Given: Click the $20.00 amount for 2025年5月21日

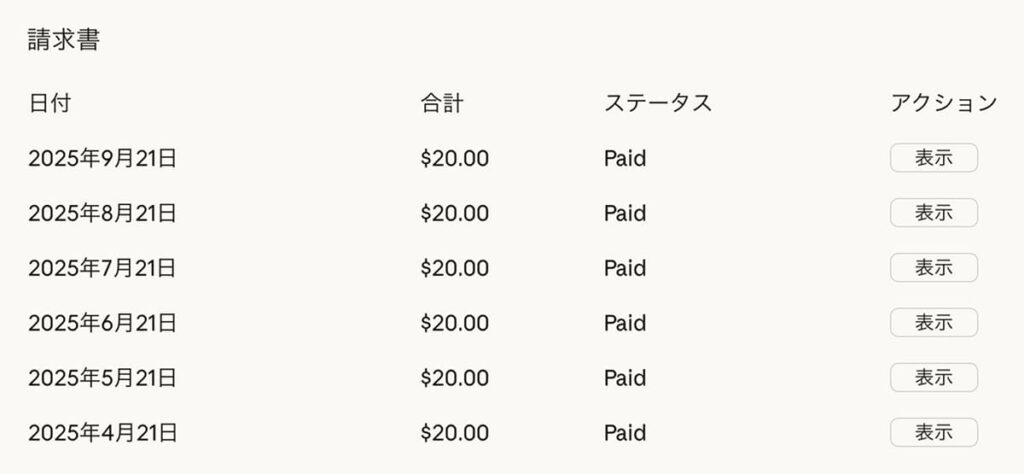Looking at the screenshot, I should (x=455, y=378).
